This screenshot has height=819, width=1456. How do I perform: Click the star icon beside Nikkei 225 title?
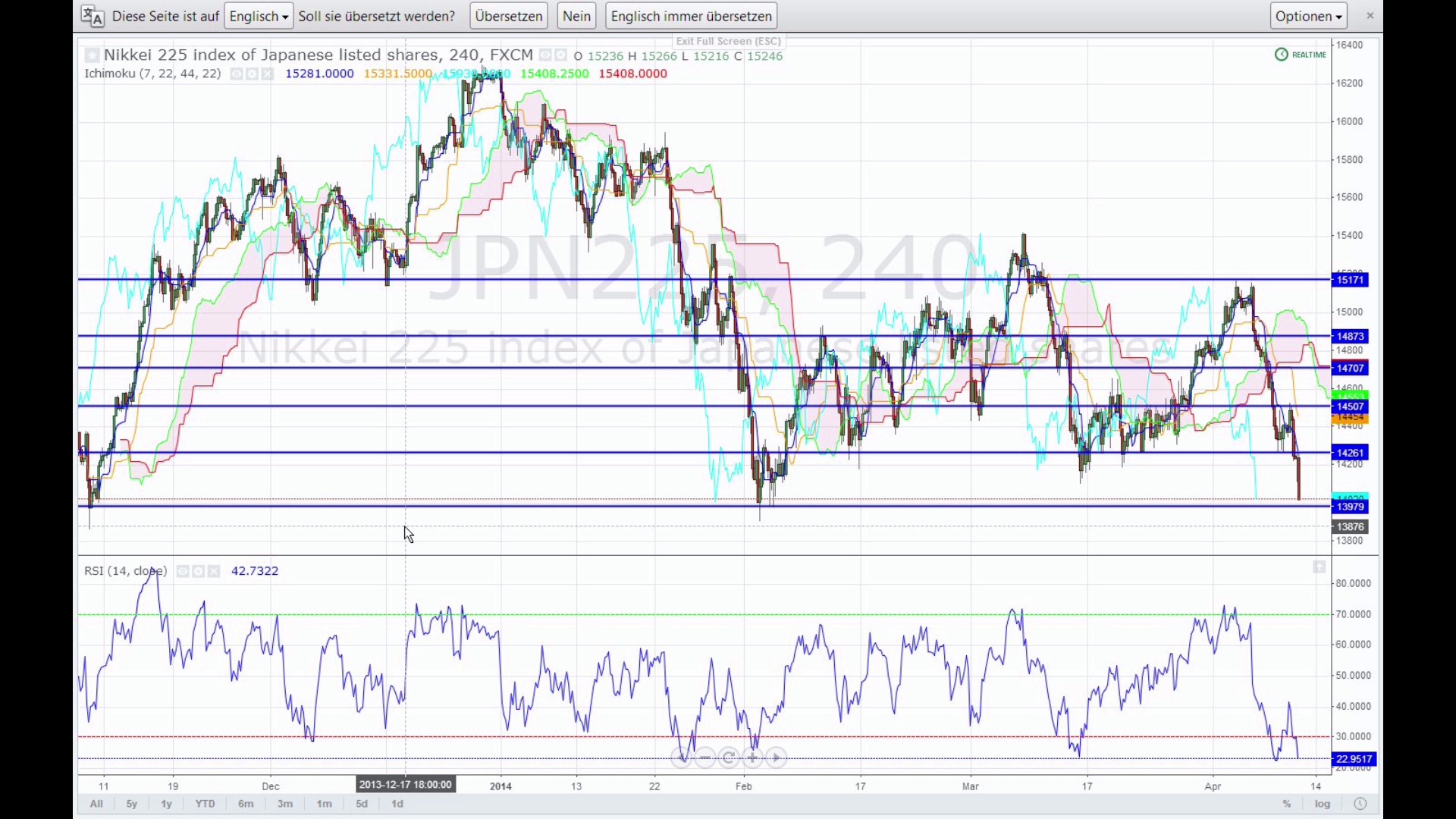92,55
